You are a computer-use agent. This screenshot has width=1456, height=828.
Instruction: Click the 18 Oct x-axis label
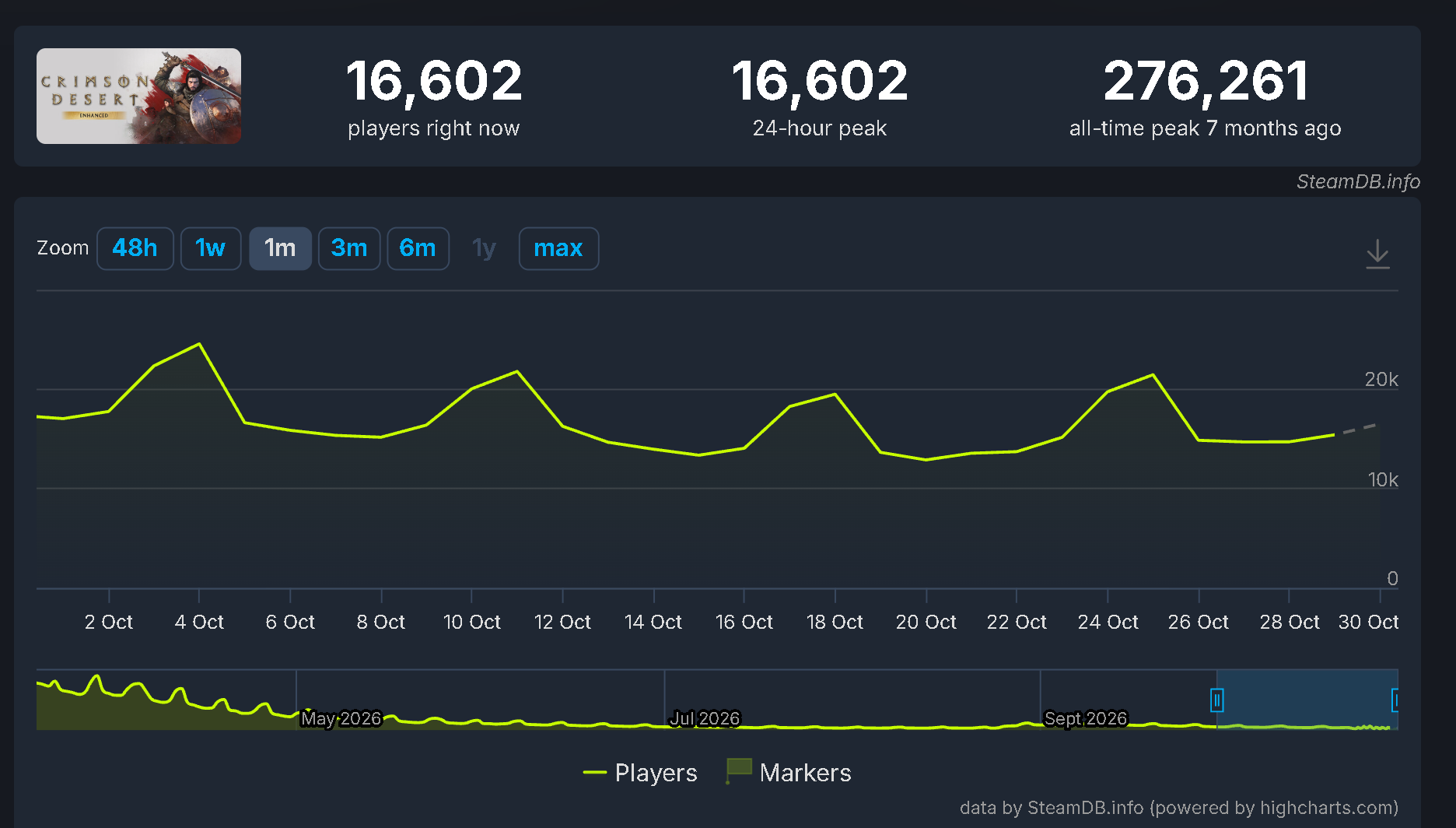click(835, 622)
